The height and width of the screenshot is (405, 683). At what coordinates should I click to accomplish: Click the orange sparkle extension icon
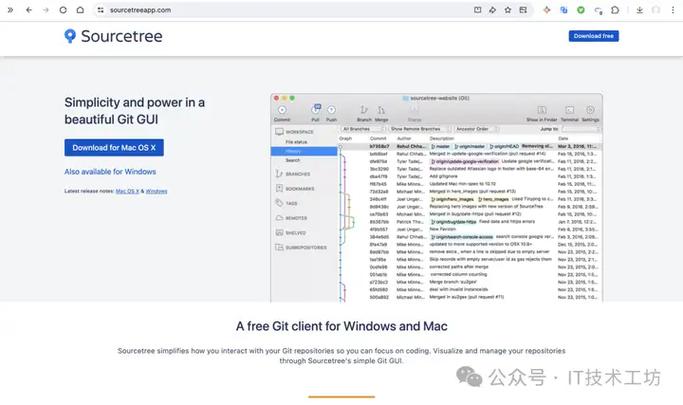[547, 10]
